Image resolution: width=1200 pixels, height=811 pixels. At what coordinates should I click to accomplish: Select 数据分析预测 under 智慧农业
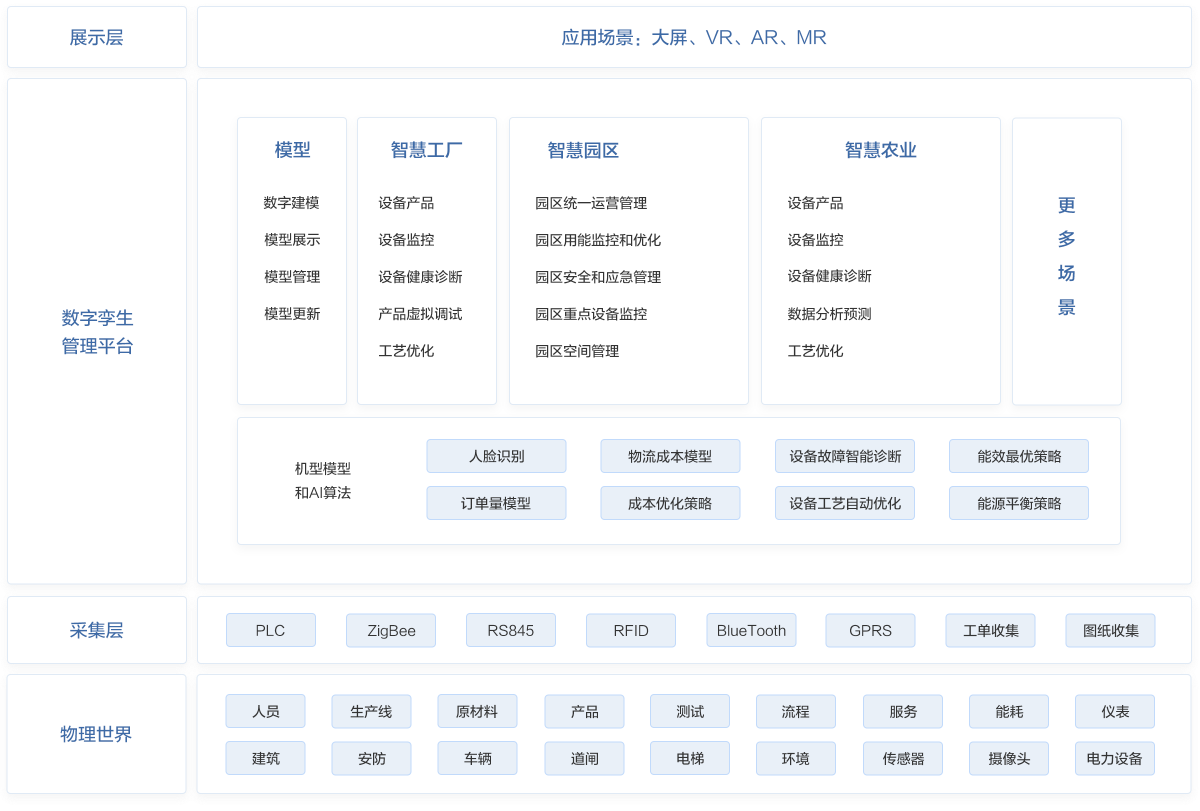point(829,314)
